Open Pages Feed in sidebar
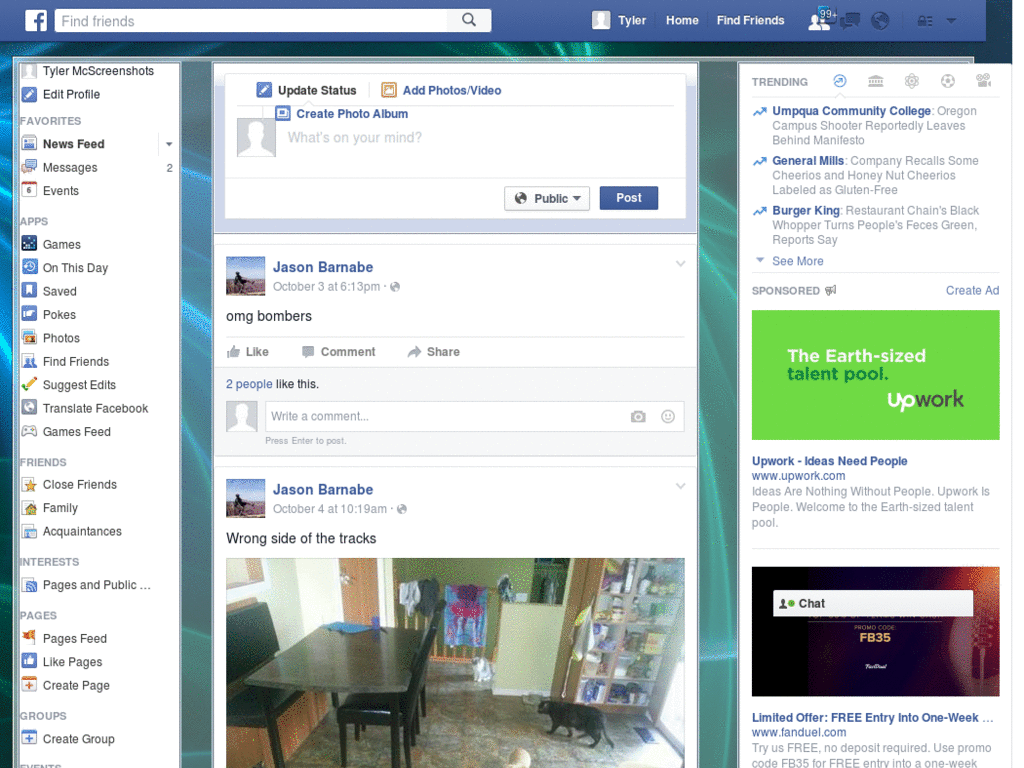The width and height of the screenshot is (1024, 768). point(65,639)
